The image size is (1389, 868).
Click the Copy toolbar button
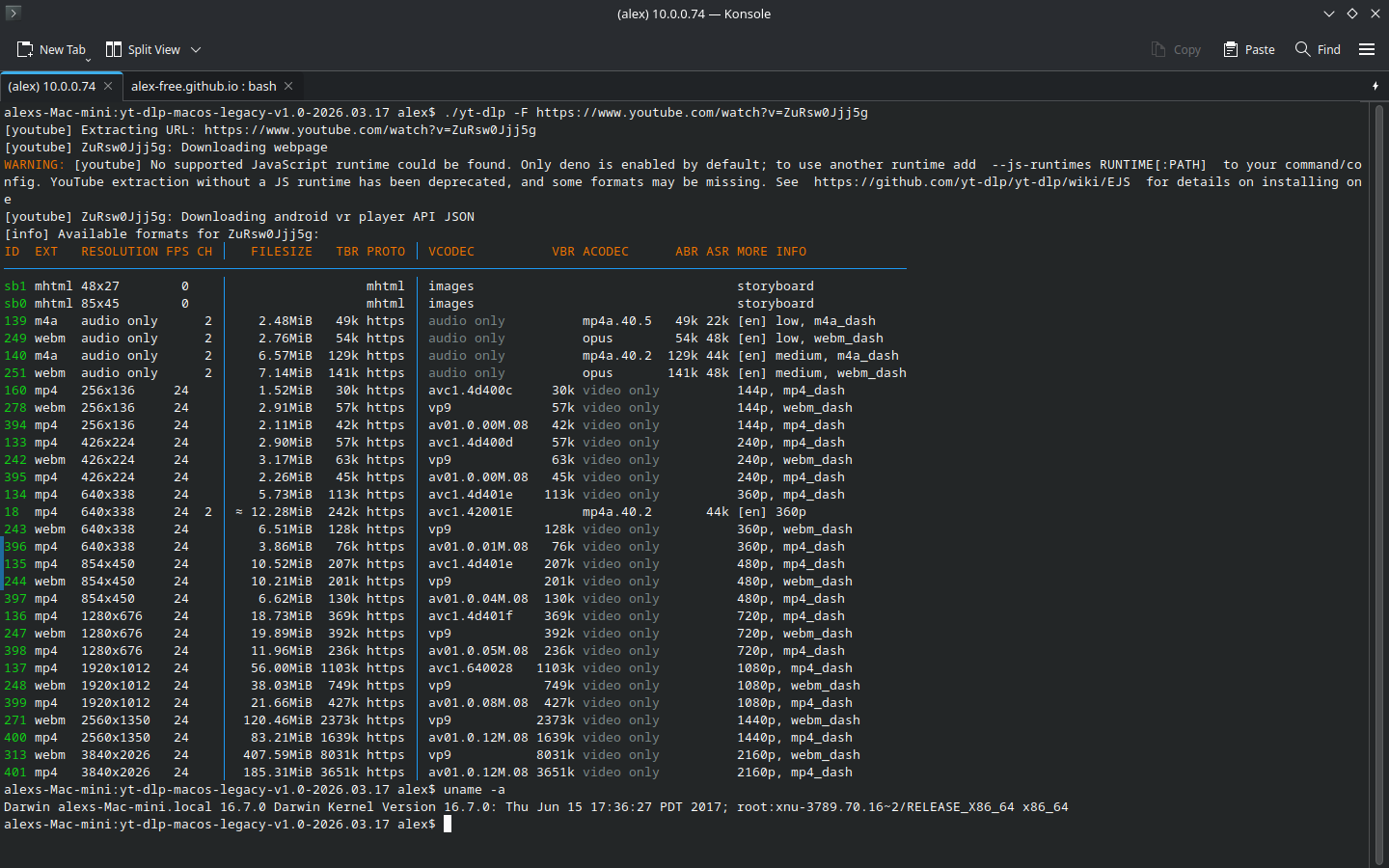pos(1176,49)
